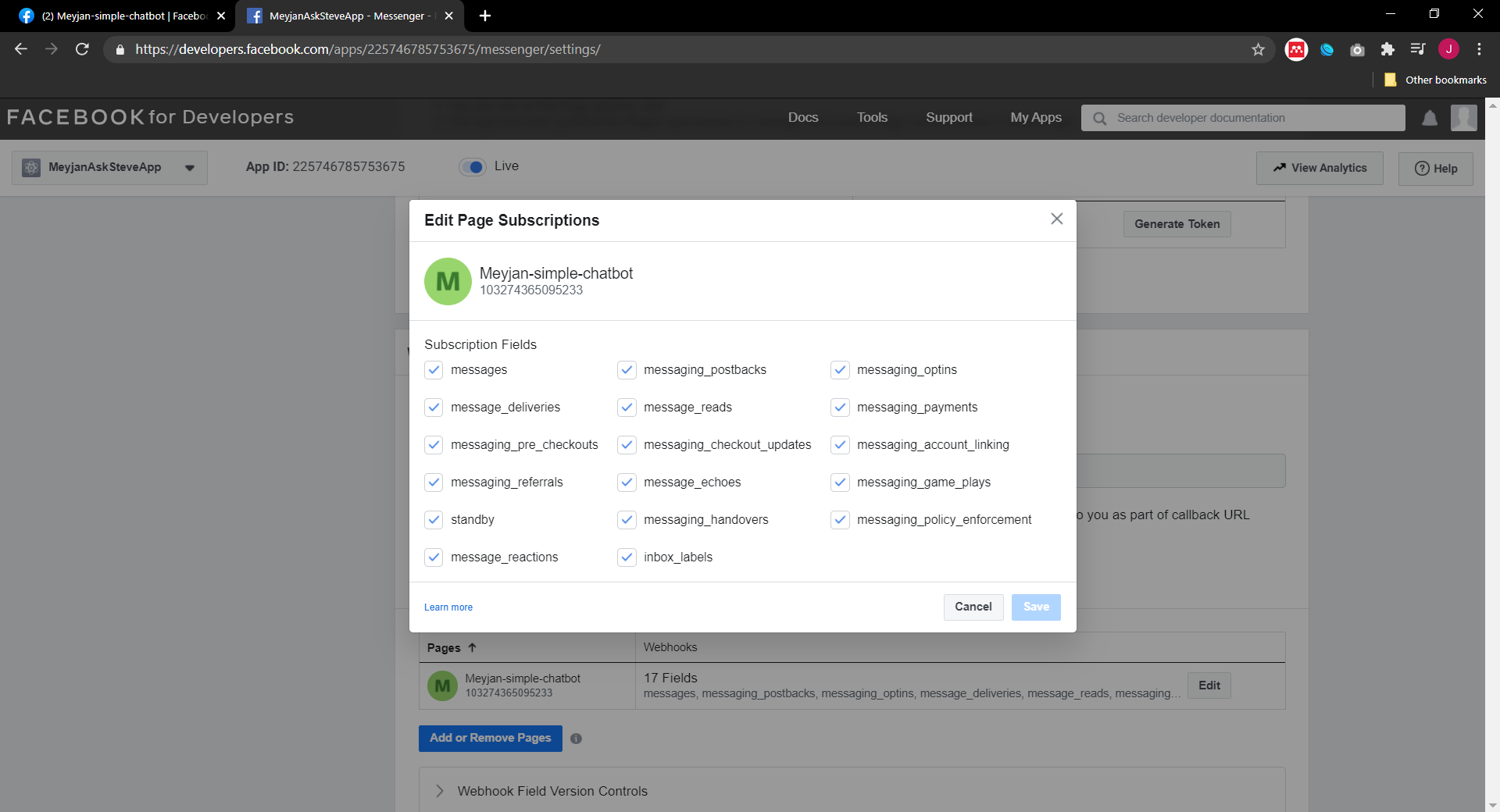Open Chrome three-dot menu

click(x=1479, y=49)
